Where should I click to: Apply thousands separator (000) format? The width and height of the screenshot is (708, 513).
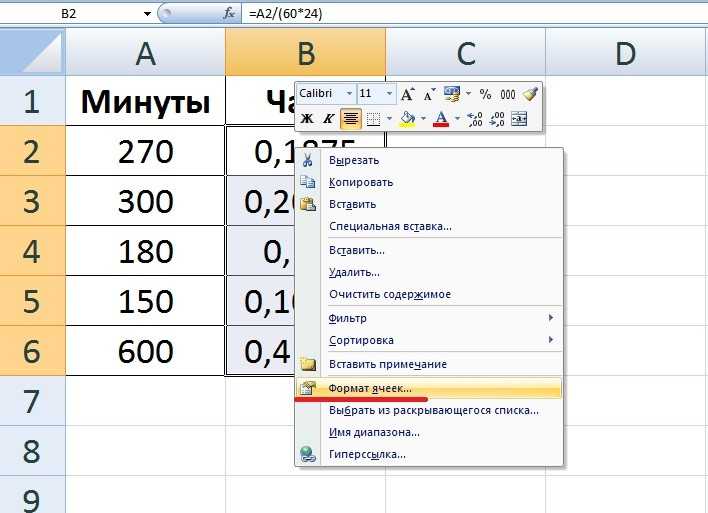pyautogui.click(x=508, y=94)
